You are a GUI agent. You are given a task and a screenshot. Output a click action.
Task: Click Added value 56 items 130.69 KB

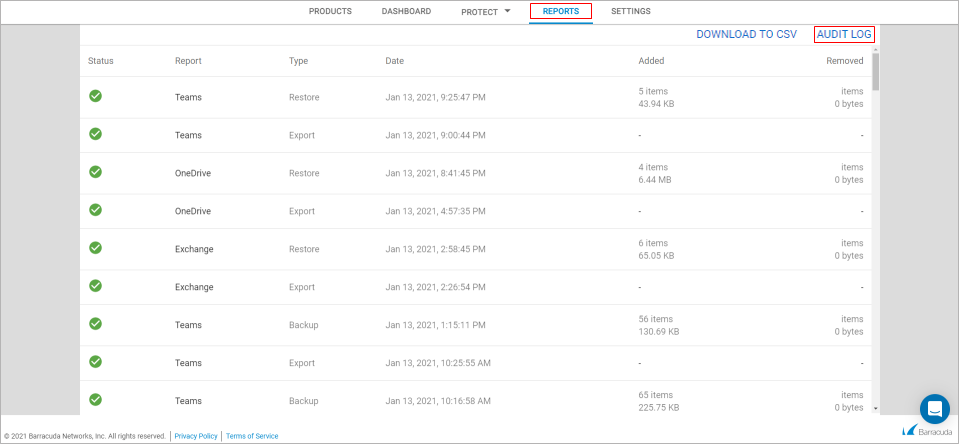[x=659, y=325]
